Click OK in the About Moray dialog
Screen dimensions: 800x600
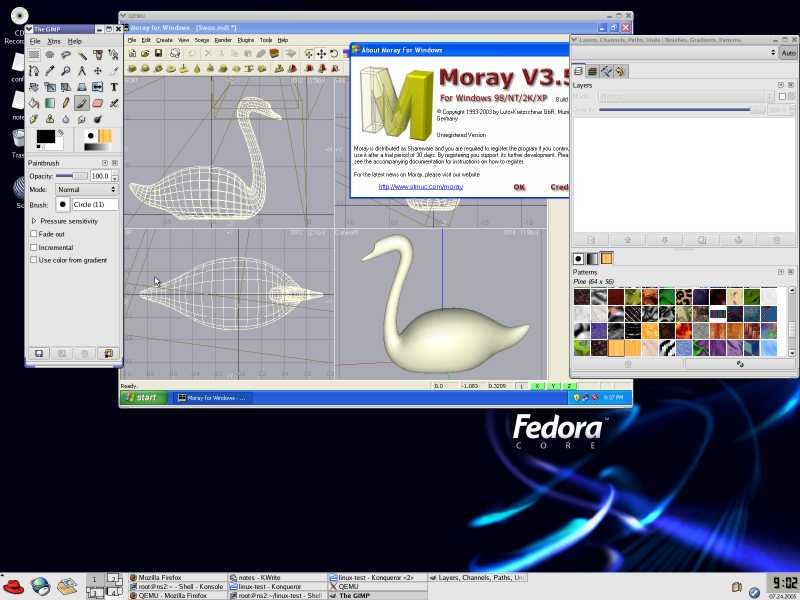coord(519,187)
